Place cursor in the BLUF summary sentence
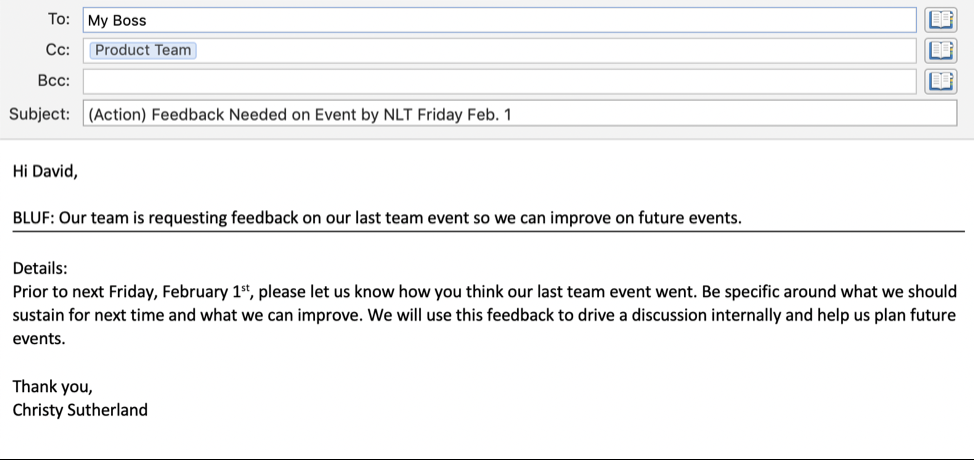 point(377,218)
